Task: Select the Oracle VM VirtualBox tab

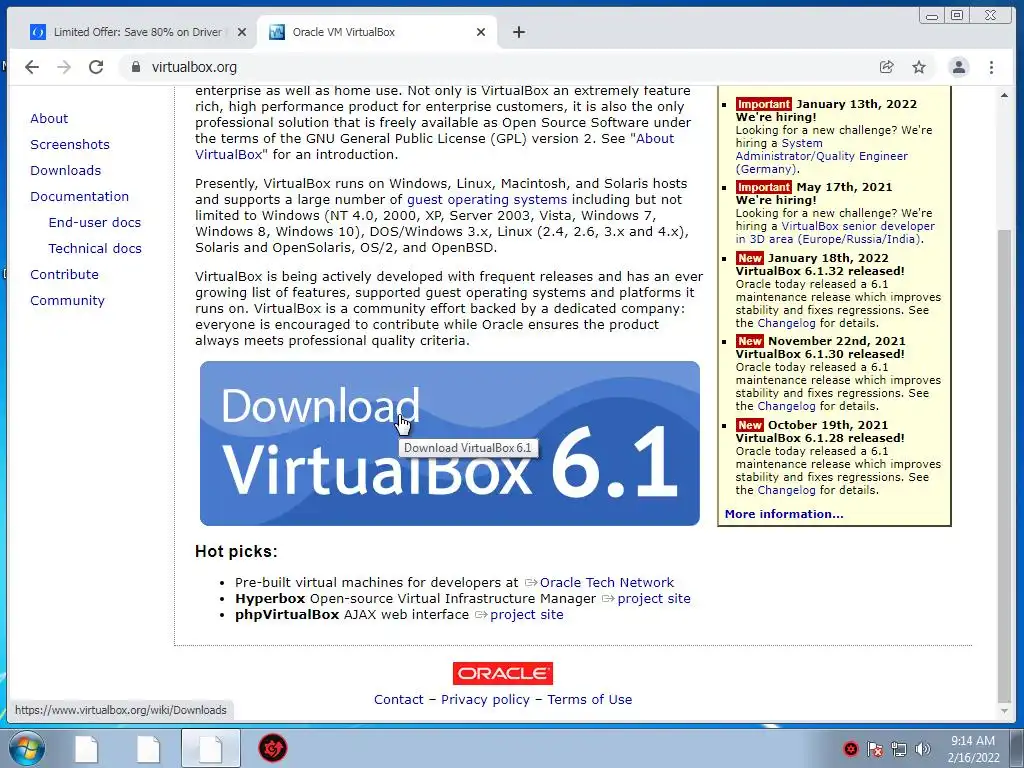Action: point(377,32)
